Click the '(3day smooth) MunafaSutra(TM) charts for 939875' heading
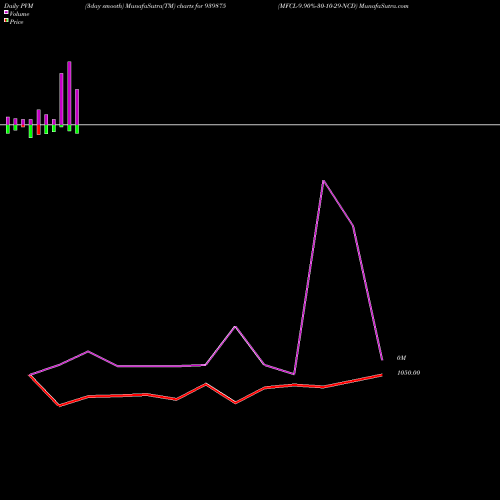 [155, 6]
